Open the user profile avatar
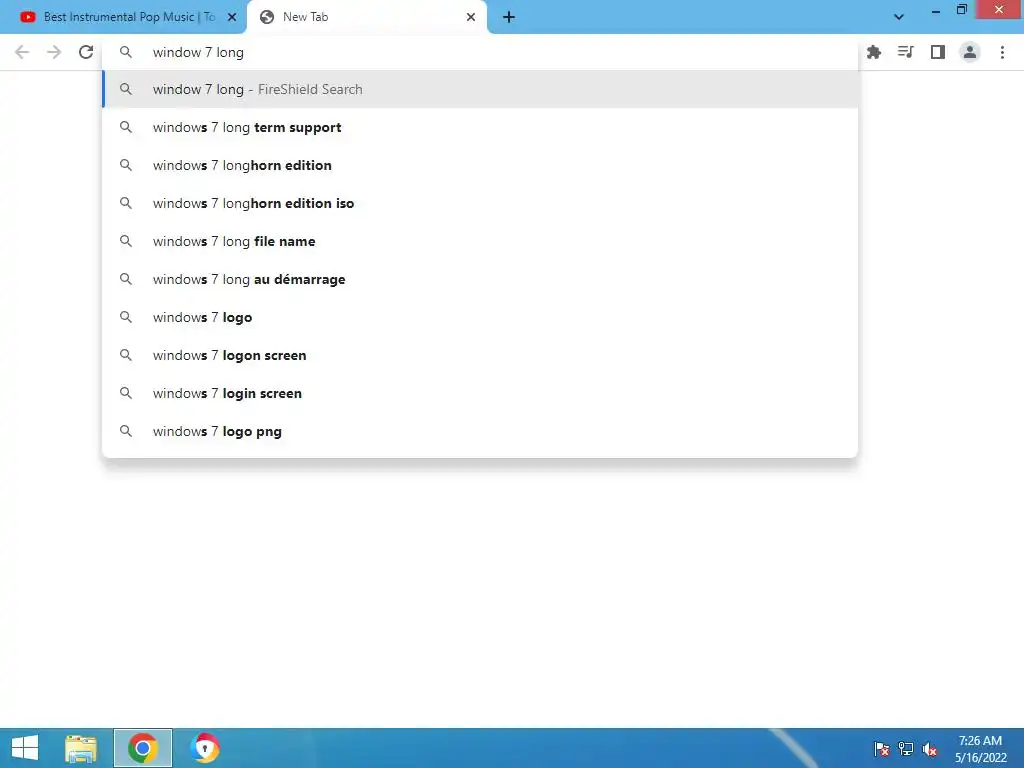The image size is (1024, 768). 970,52
